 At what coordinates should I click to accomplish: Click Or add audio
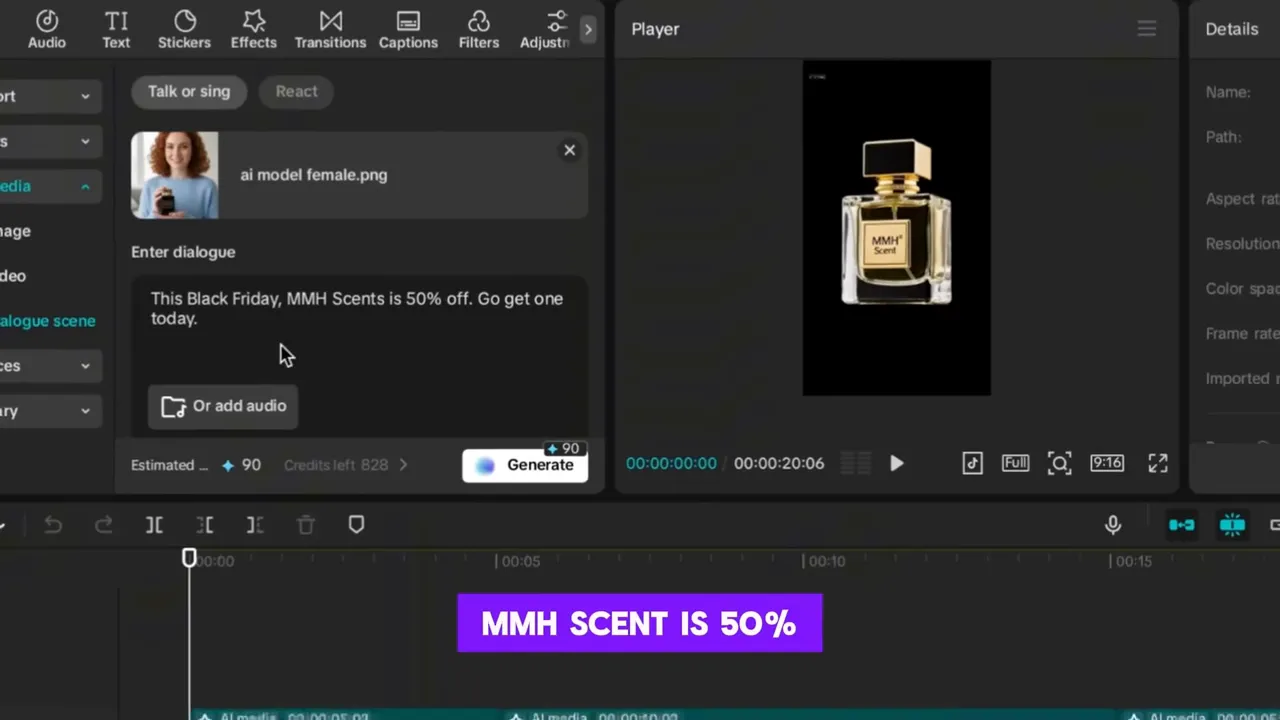[223, 405]
